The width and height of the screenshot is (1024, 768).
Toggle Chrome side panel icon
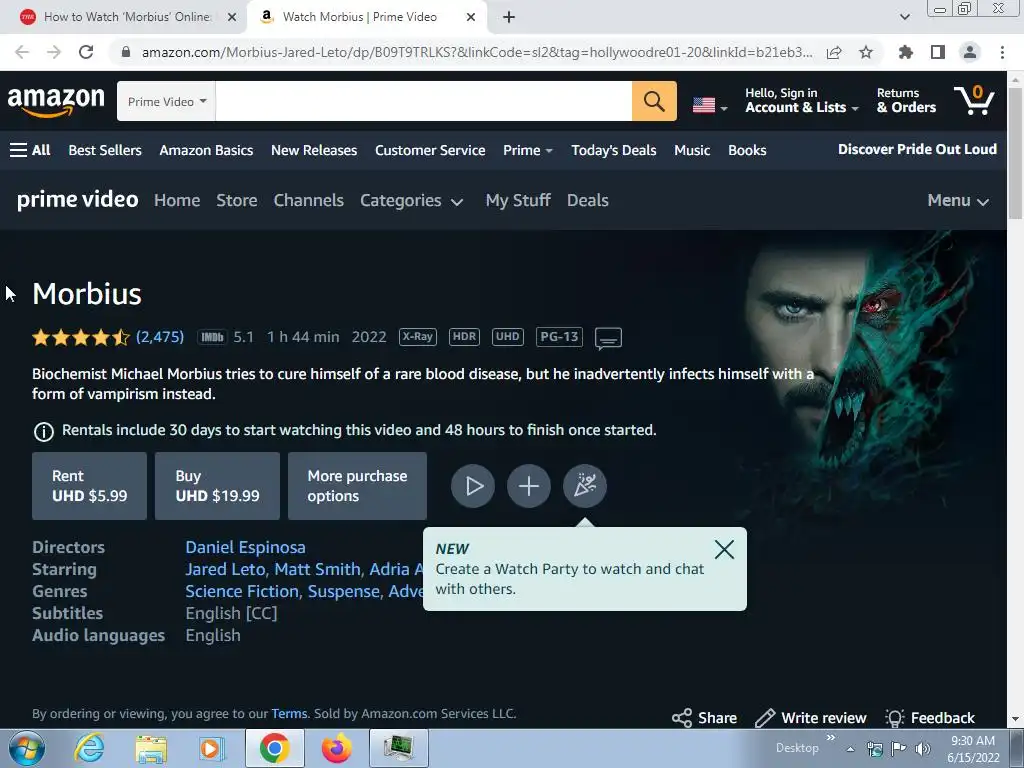[x=938, y=52]
